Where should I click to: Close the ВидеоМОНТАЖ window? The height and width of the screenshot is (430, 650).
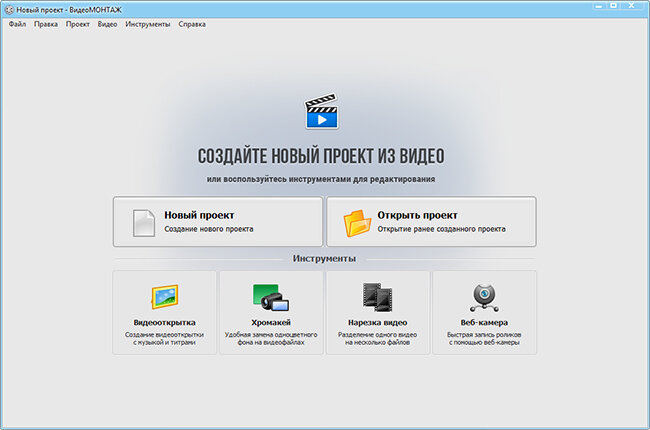(x=631, y=6)
